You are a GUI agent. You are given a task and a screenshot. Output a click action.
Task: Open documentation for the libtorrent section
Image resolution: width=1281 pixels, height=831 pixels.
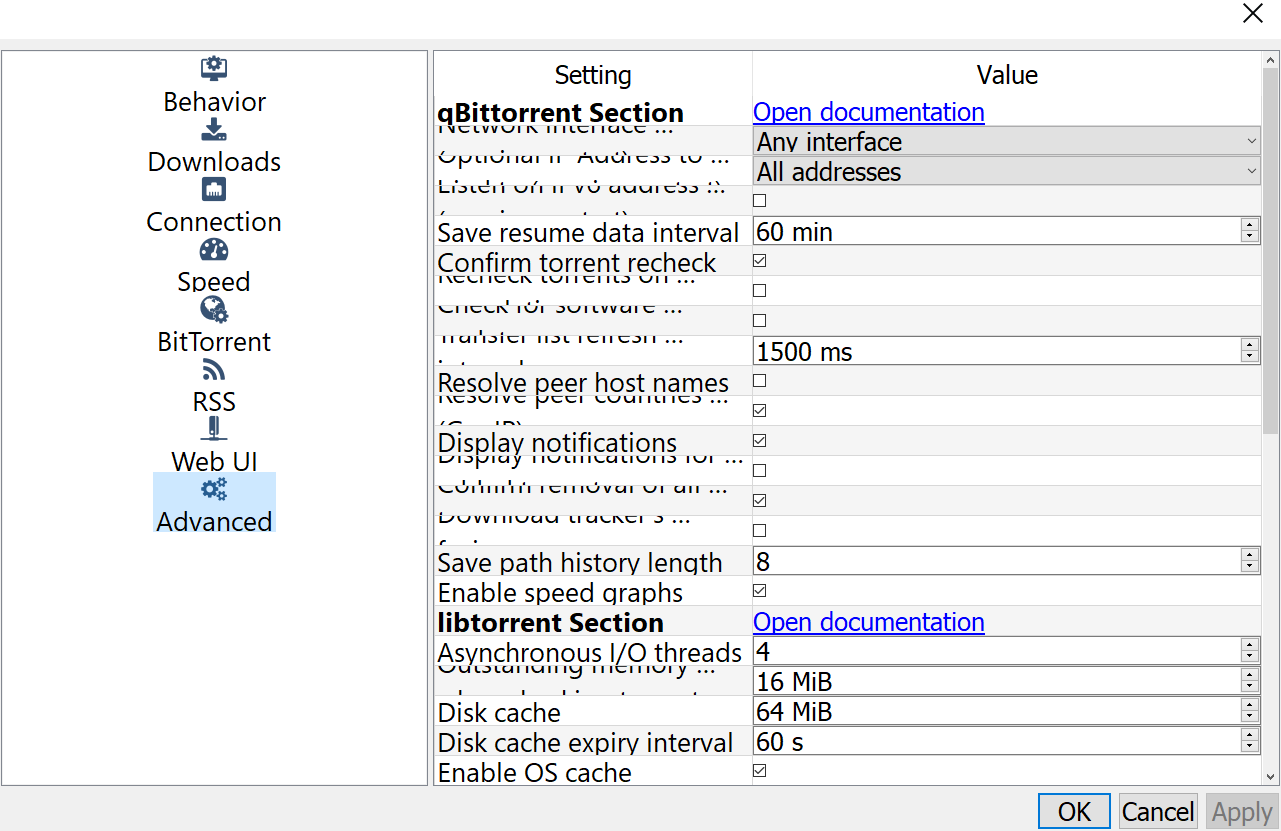[x=868, y=622]
